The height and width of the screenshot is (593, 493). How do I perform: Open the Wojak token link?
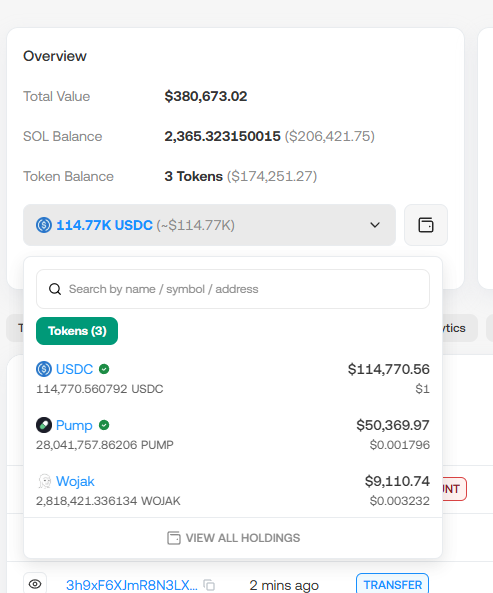(75, 481)
